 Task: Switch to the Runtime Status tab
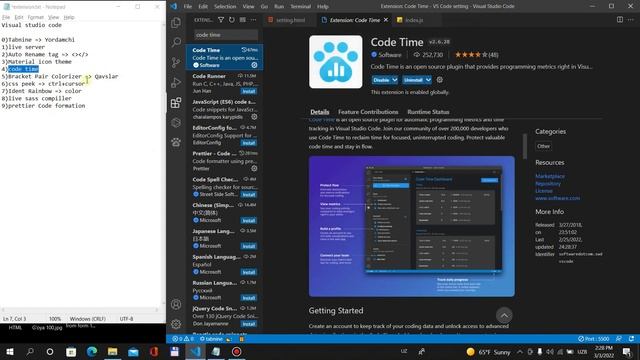(x=428, y=112)
